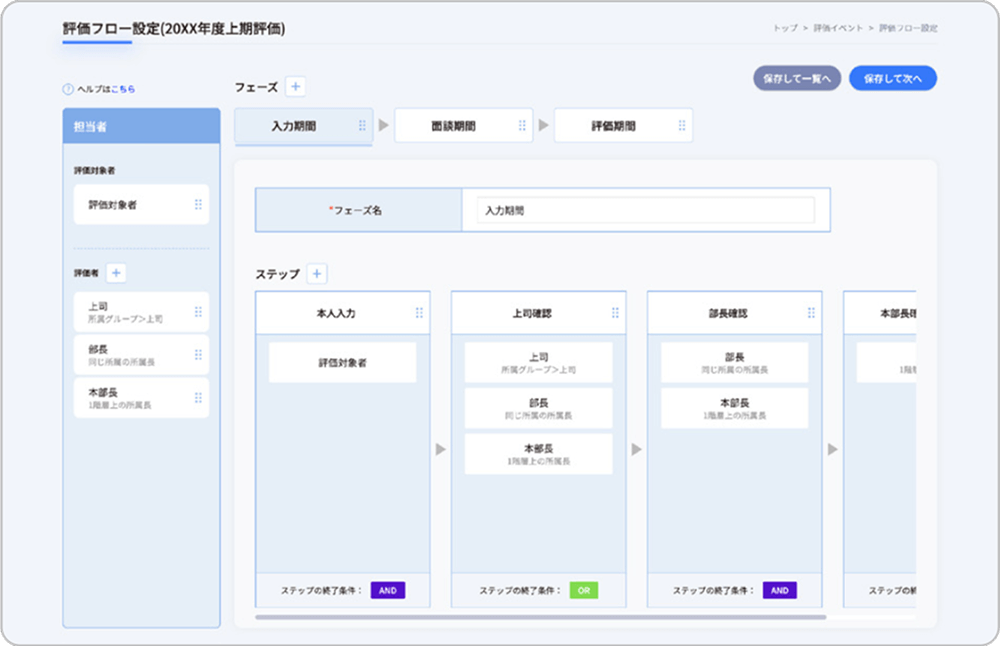Add an evaluator with 評価者 plus icon

click(116, 273)
